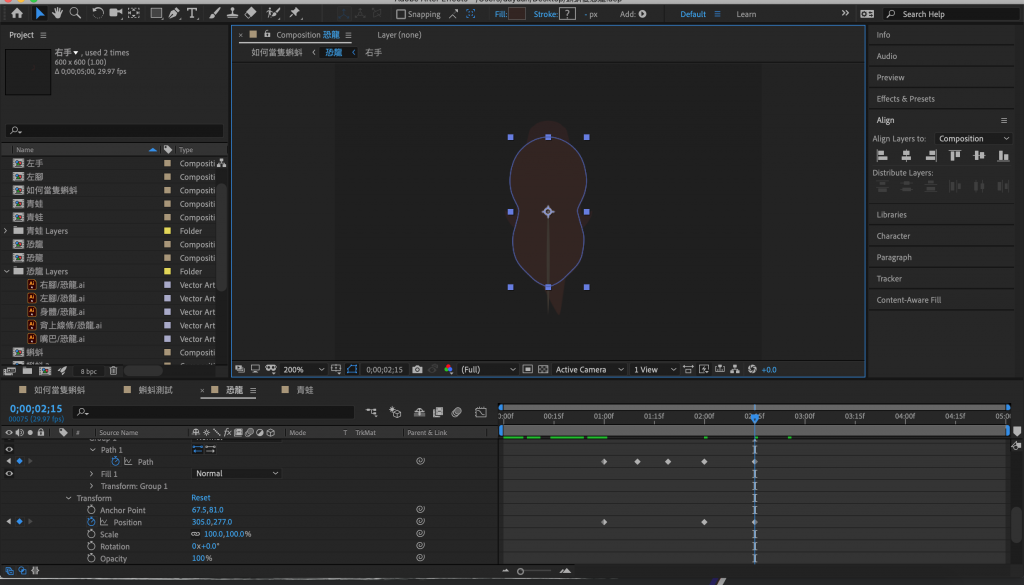Viewport: 1024px width, 585px height.
Task: Select the Zoom magnifier tool
Action: (76, 13)
